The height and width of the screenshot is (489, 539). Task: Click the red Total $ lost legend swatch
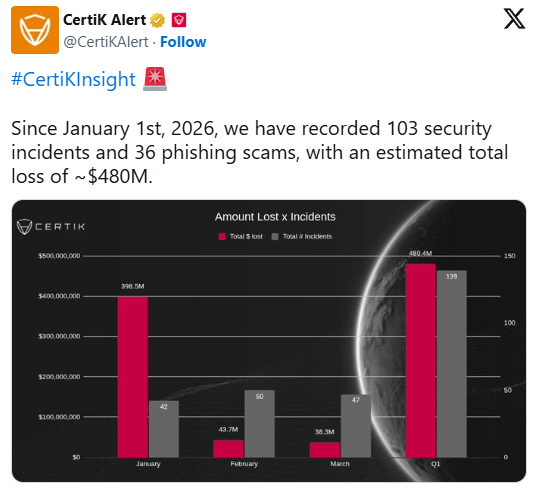[x=222, y=236]
